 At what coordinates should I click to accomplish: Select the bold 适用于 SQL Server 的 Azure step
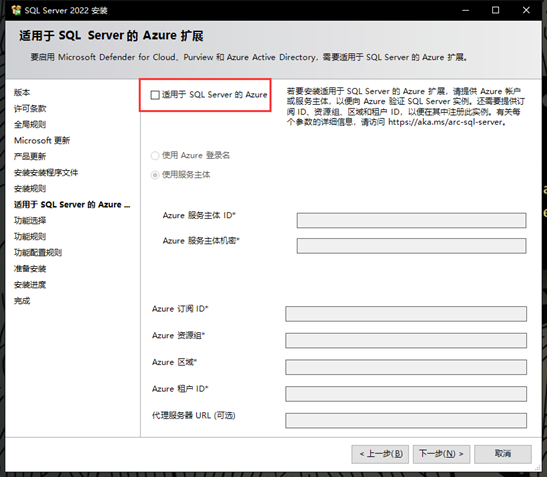[72, 205]
